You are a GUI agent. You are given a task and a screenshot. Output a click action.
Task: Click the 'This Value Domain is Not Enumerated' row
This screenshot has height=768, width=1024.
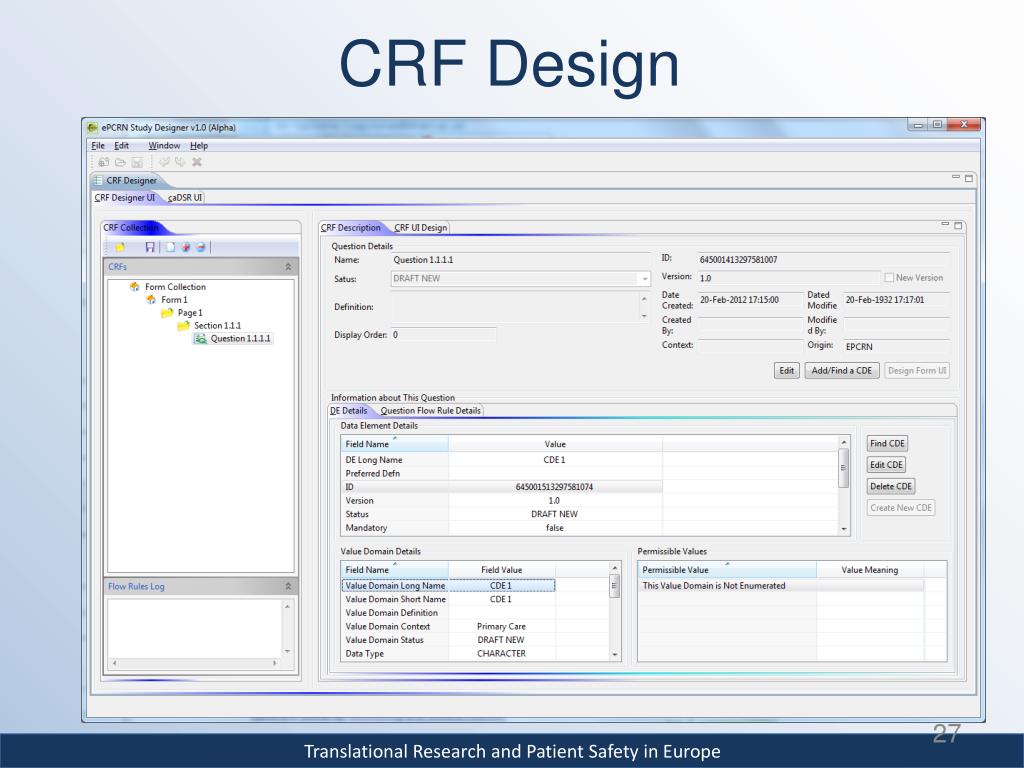tap(780, 586)
